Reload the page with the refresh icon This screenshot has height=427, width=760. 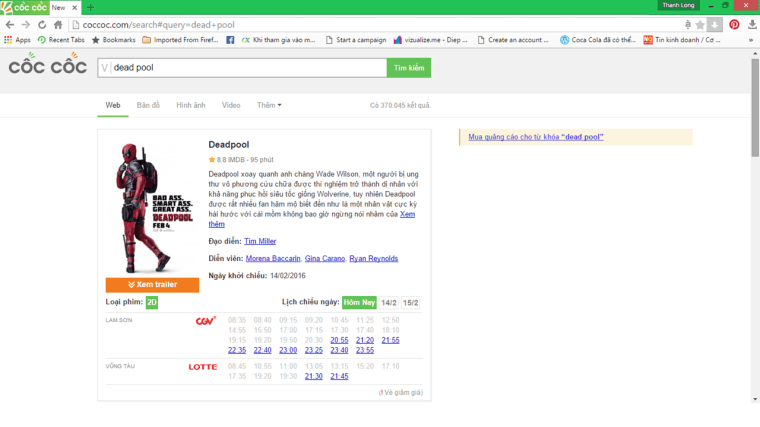(42, 24)
